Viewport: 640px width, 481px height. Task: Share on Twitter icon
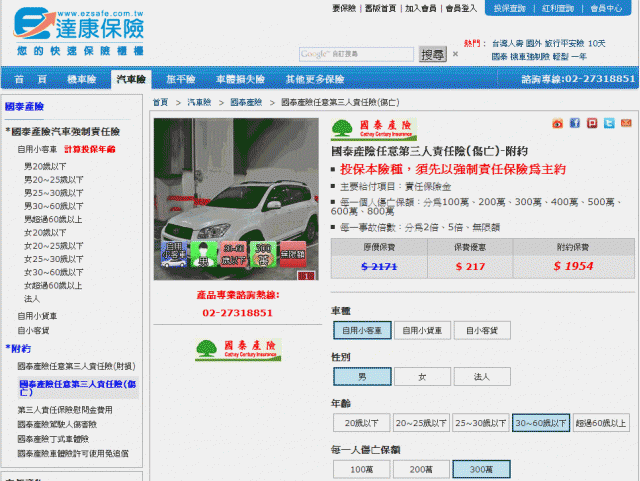pyautogui.click(x=609, y=123)
